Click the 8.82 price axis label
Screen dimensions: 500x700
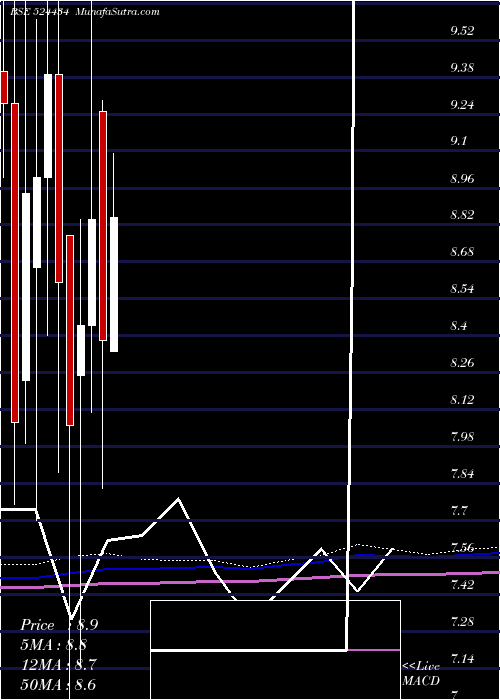point(462,215)
